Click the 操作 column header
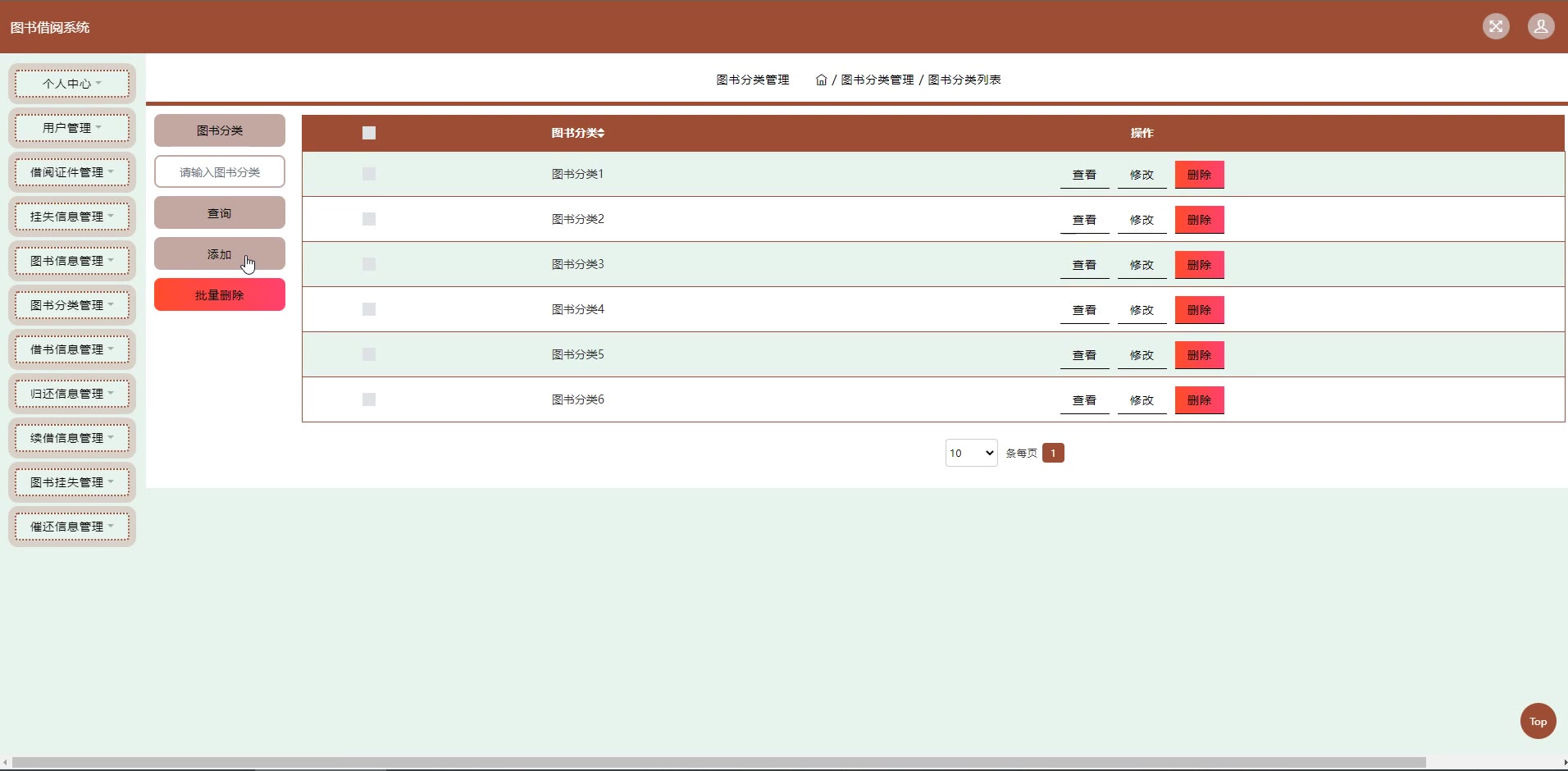The height and width of the screenshot is (771, 1568). (x=1142, y=133)
